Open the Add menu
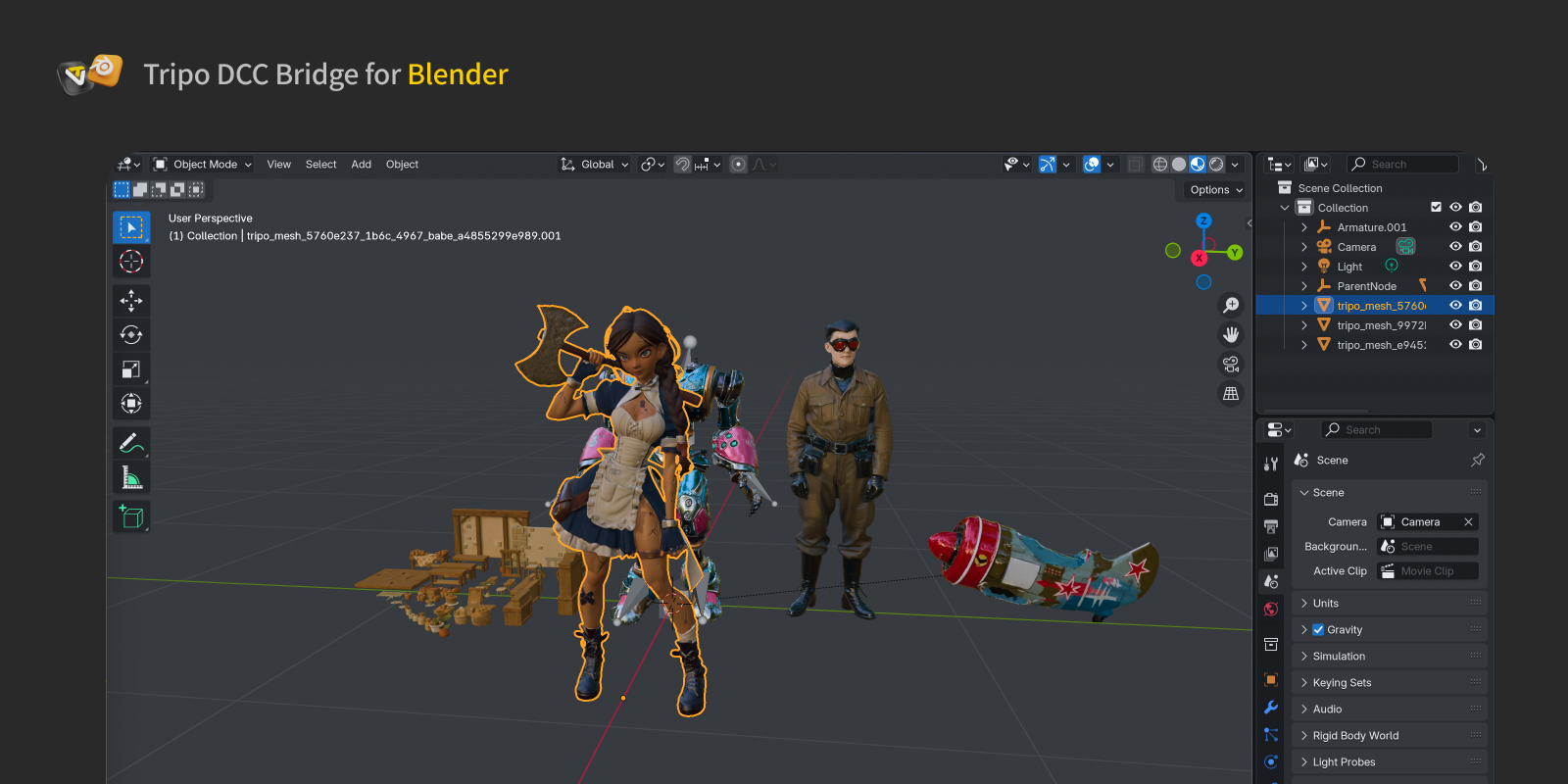The image size is (1568, 784). pos(361,165)
